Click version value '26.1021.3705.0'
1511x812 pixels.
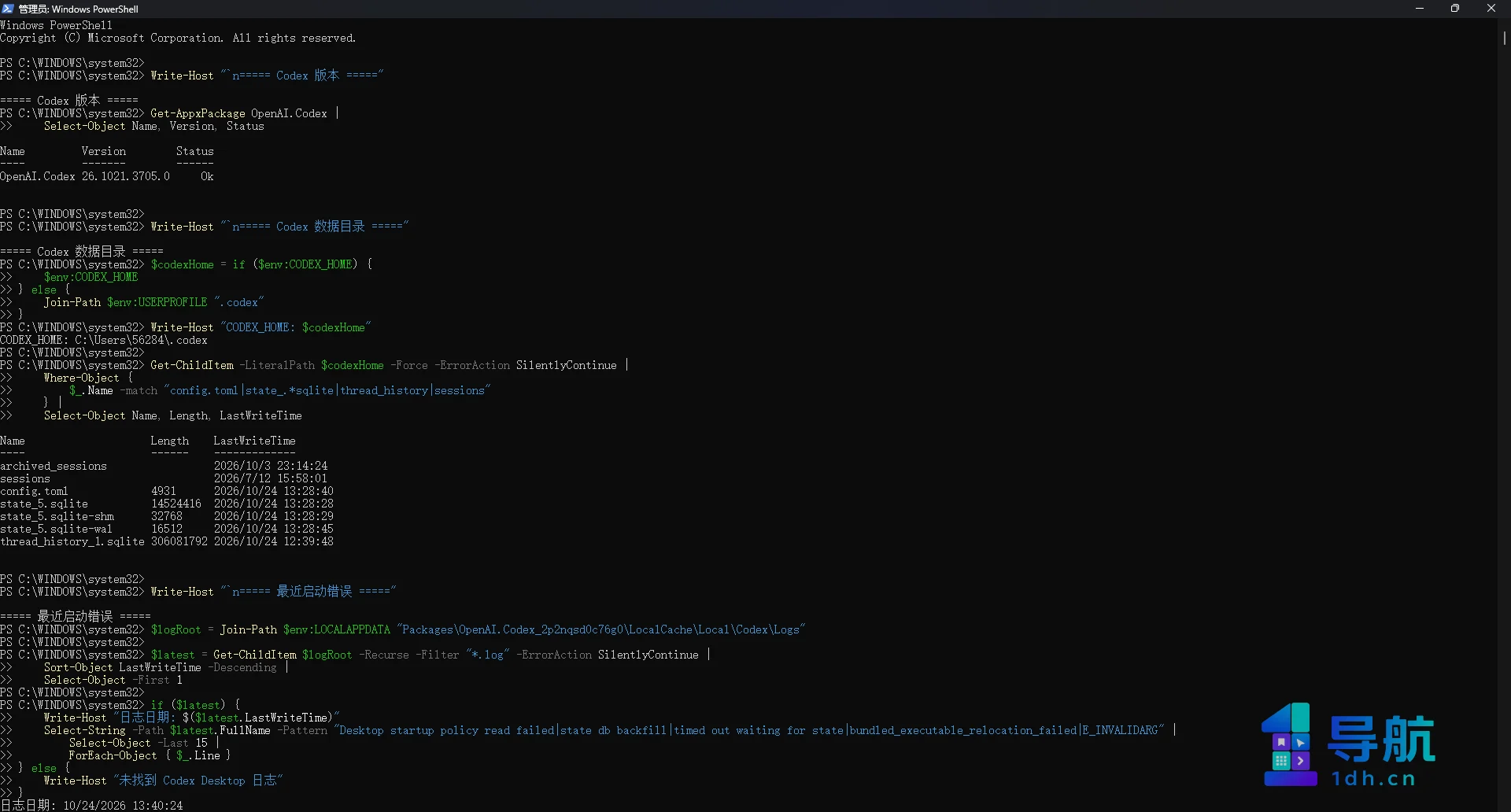[x=126, y=176]
